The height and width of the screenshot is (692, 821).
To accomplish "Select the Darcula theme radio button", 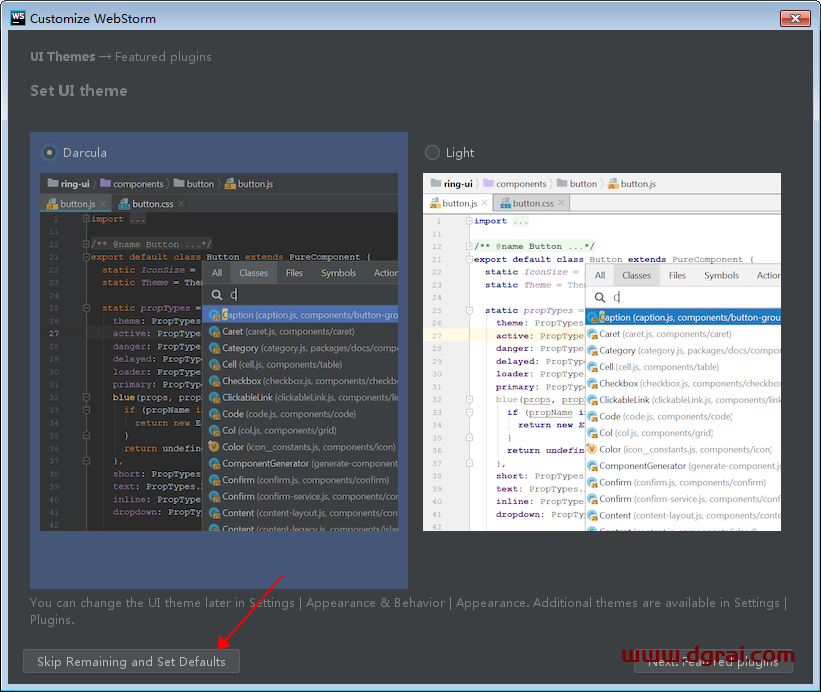I will 49,152.
